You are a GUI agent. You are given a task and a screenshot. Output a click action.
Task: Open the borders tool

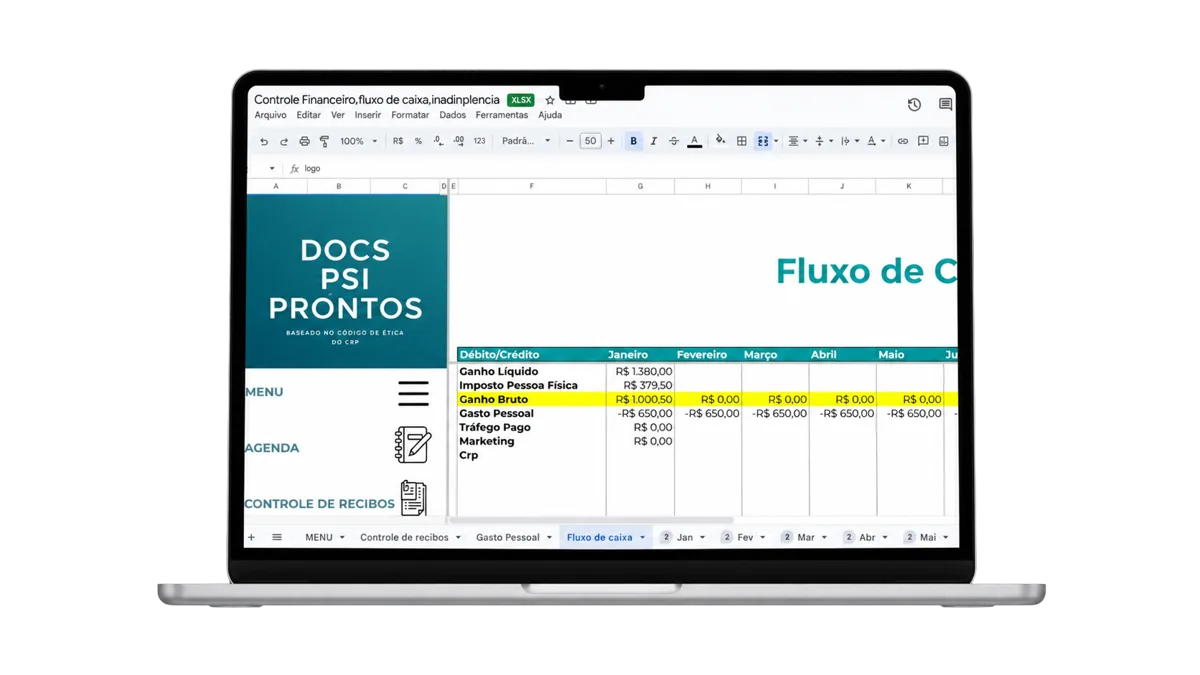tap(741, 142)
